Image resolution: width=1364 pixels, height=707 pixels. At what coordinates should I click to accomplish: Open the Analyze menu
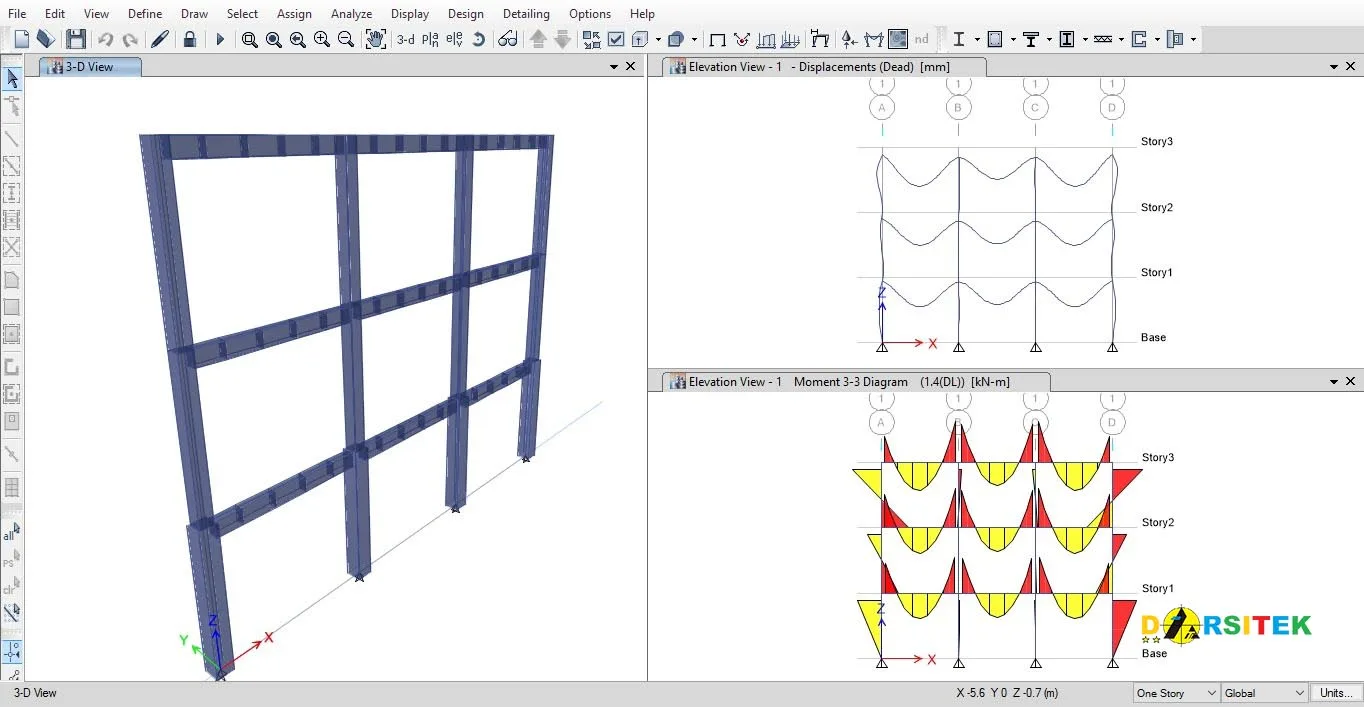pyautogui.click(x=352, y=13)
